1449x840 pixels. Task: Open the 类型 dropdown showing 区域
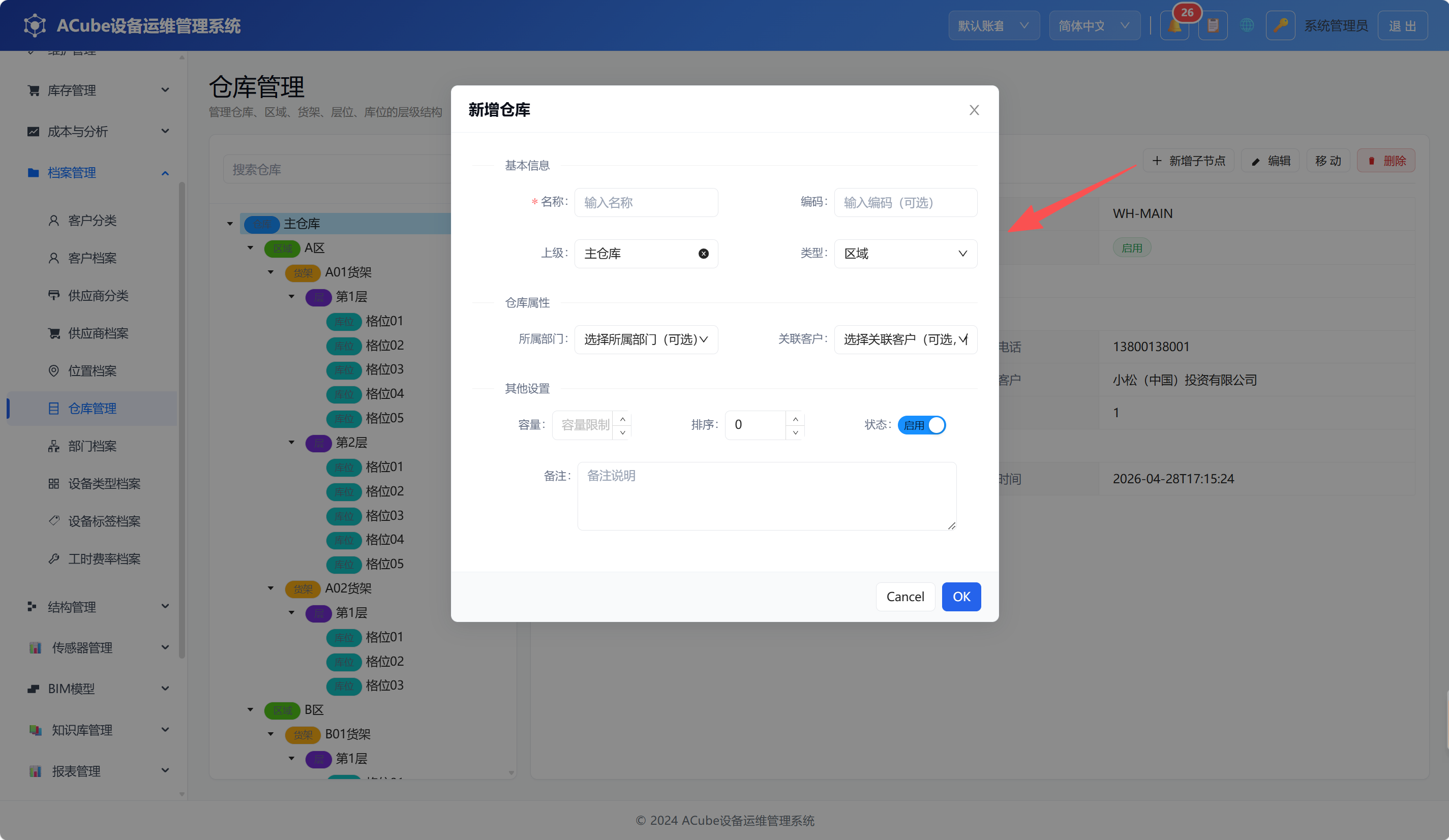tap(905, 254)
